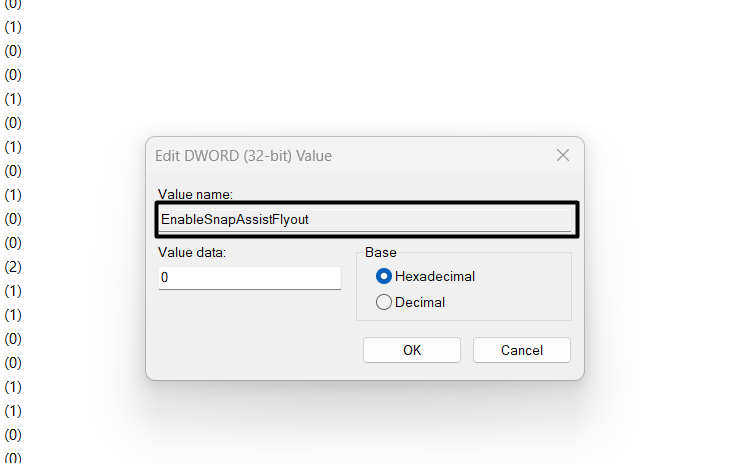The image size is (734, 463).
Task: Click the EnableSnapAssistFlyout text in the dialog
Action: tap(235, 219)
